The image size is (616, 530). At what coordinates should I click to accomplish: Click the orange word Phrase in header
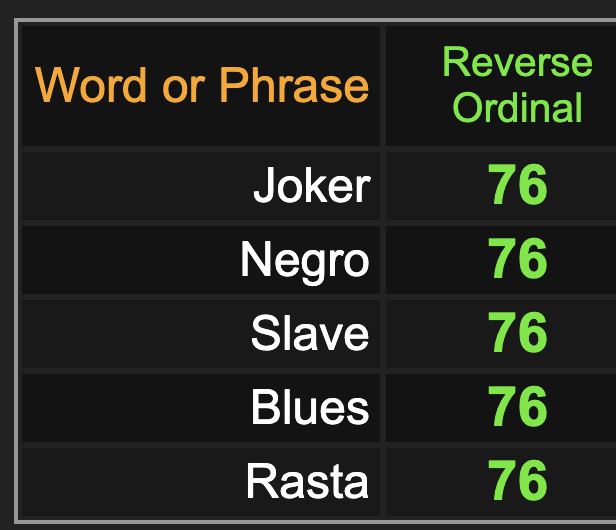tap(294, 84)
